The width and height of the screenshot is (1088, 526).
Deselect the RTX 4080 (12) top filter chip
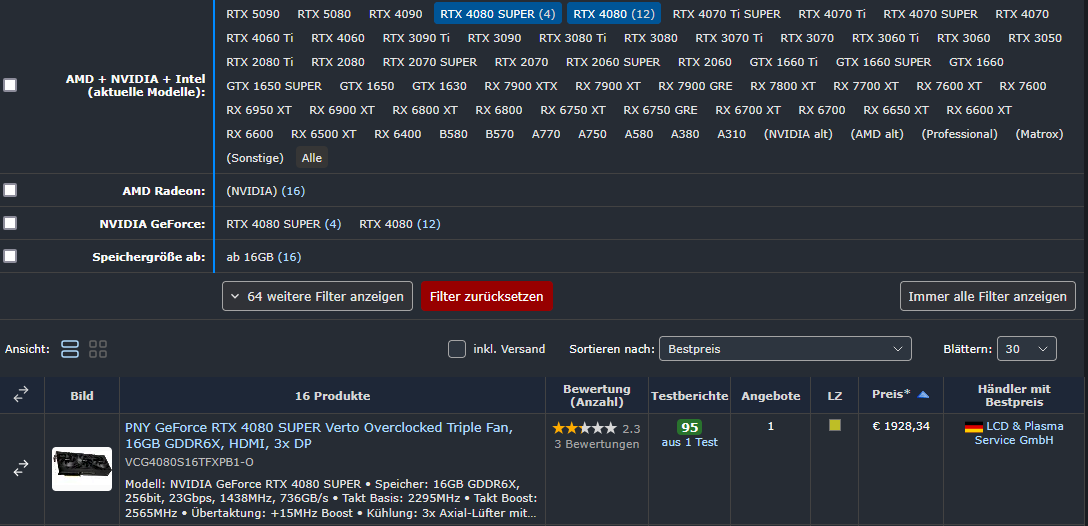tap(613, 14)
